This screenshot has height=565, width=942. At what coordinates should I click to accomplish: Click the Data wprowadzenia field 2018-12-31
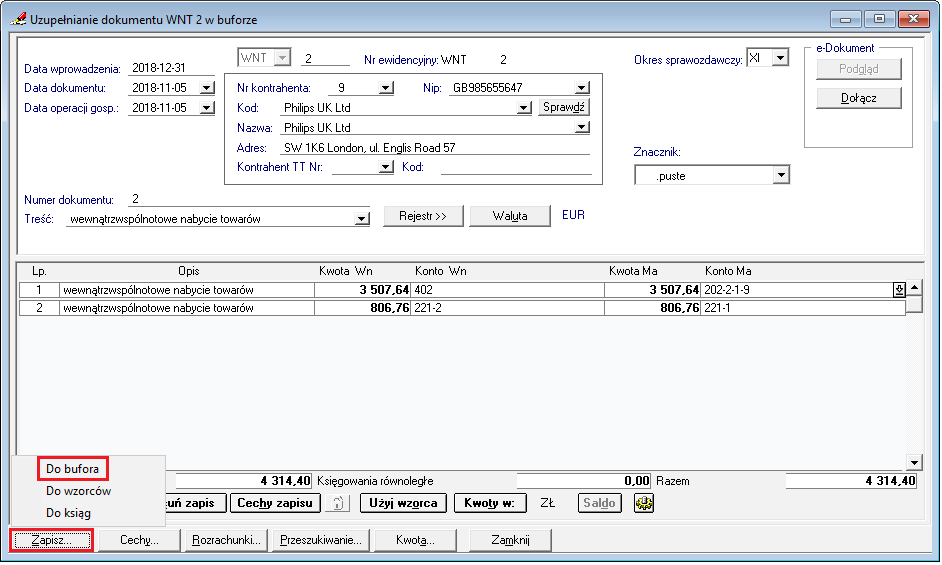click(x=170, y=69)
